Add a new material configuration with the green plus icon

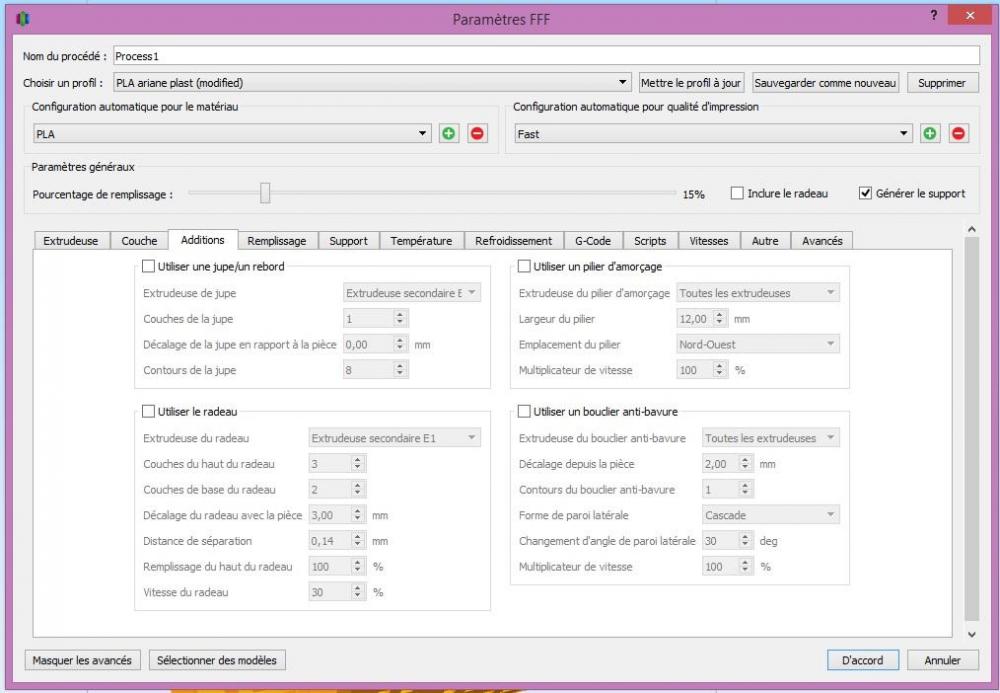pyautogui.click(x=449, y=133)
